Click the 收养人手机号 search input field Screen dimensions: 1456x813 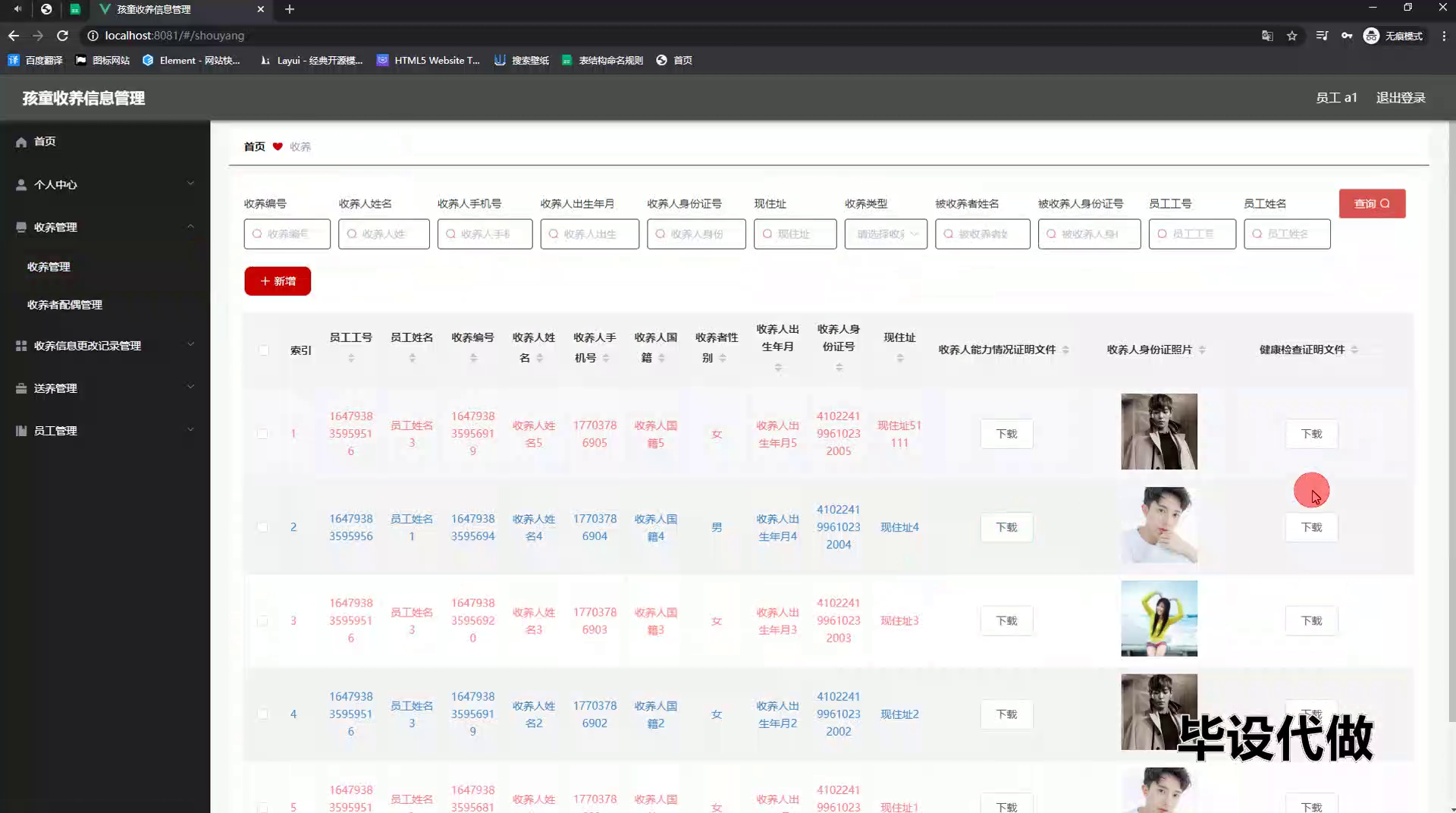pos(485,234)
